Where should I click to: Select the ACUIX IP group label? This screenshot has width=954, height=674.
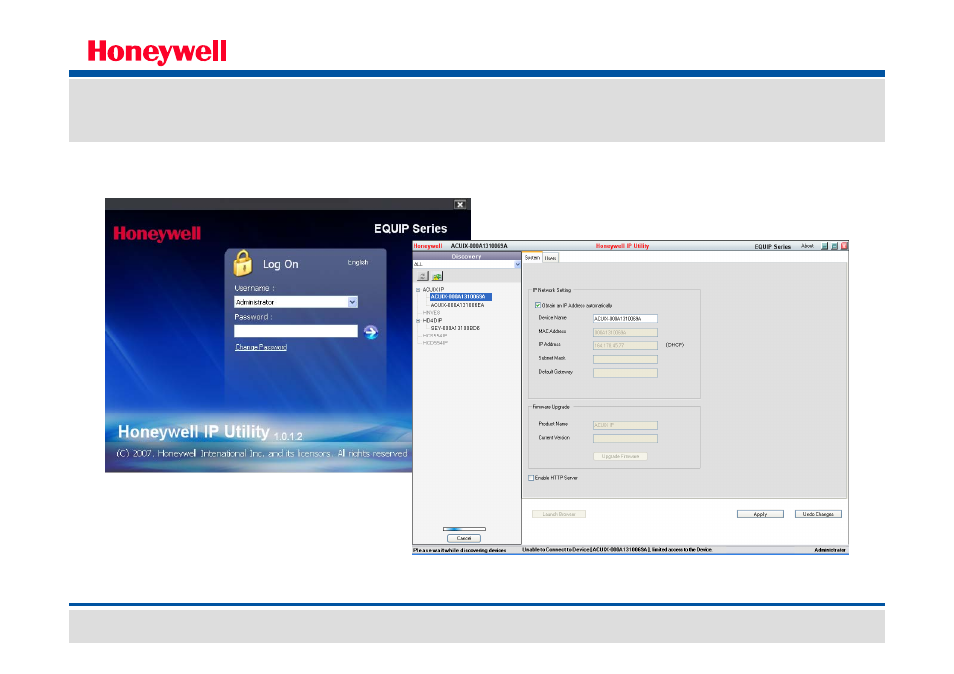click(433, 290)
